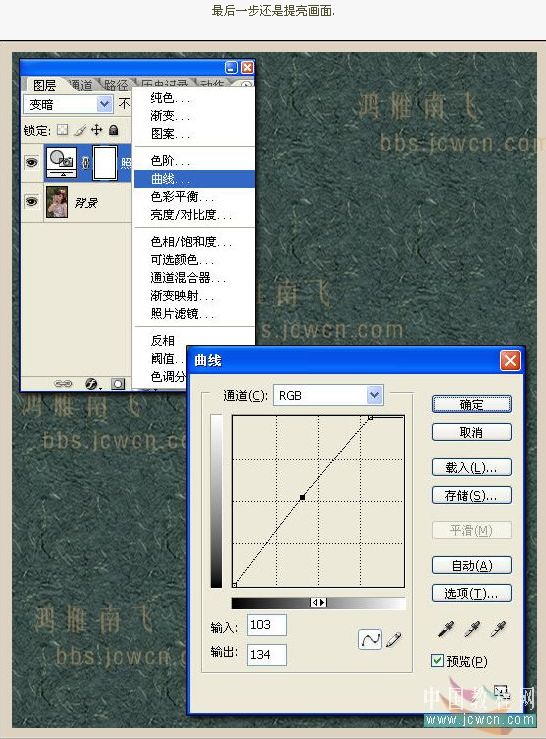Click the lock transparent pixels icon
The width and height of the screenshot is (546, 739).
62,130
